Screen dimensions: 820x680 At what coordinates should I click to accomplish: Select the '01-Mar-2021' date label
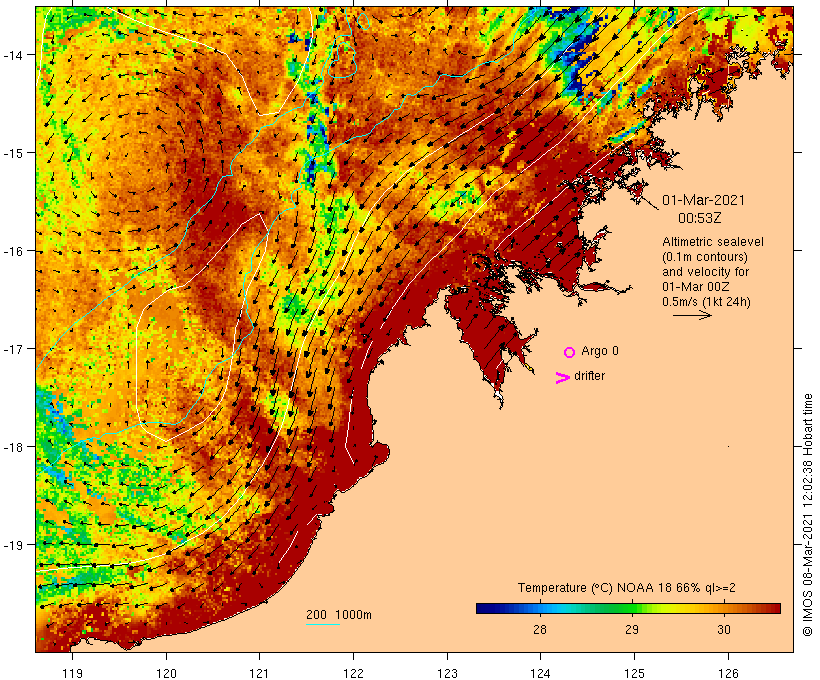(703, 200)
